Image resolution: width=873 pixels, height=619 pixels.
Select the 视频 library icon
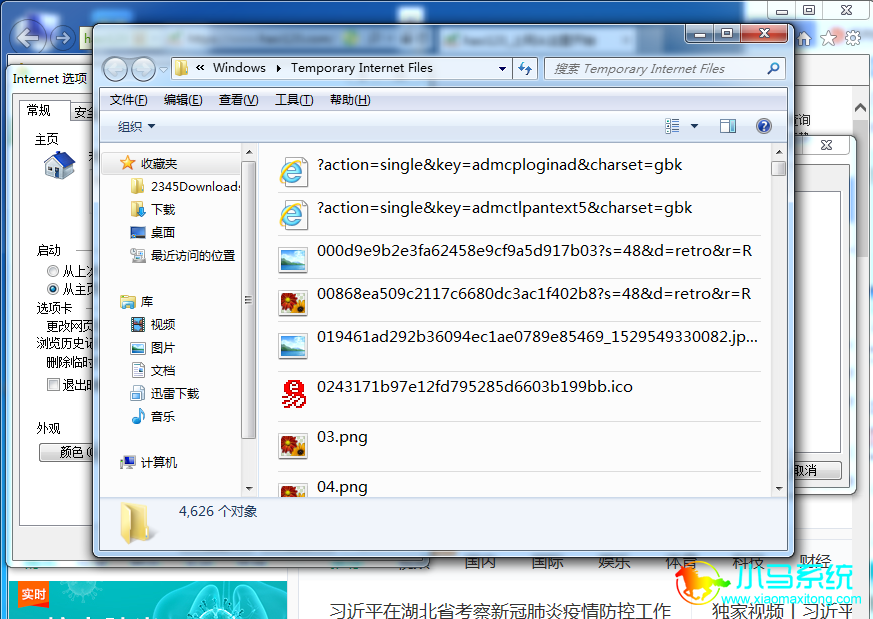click(x=138, y=324)
